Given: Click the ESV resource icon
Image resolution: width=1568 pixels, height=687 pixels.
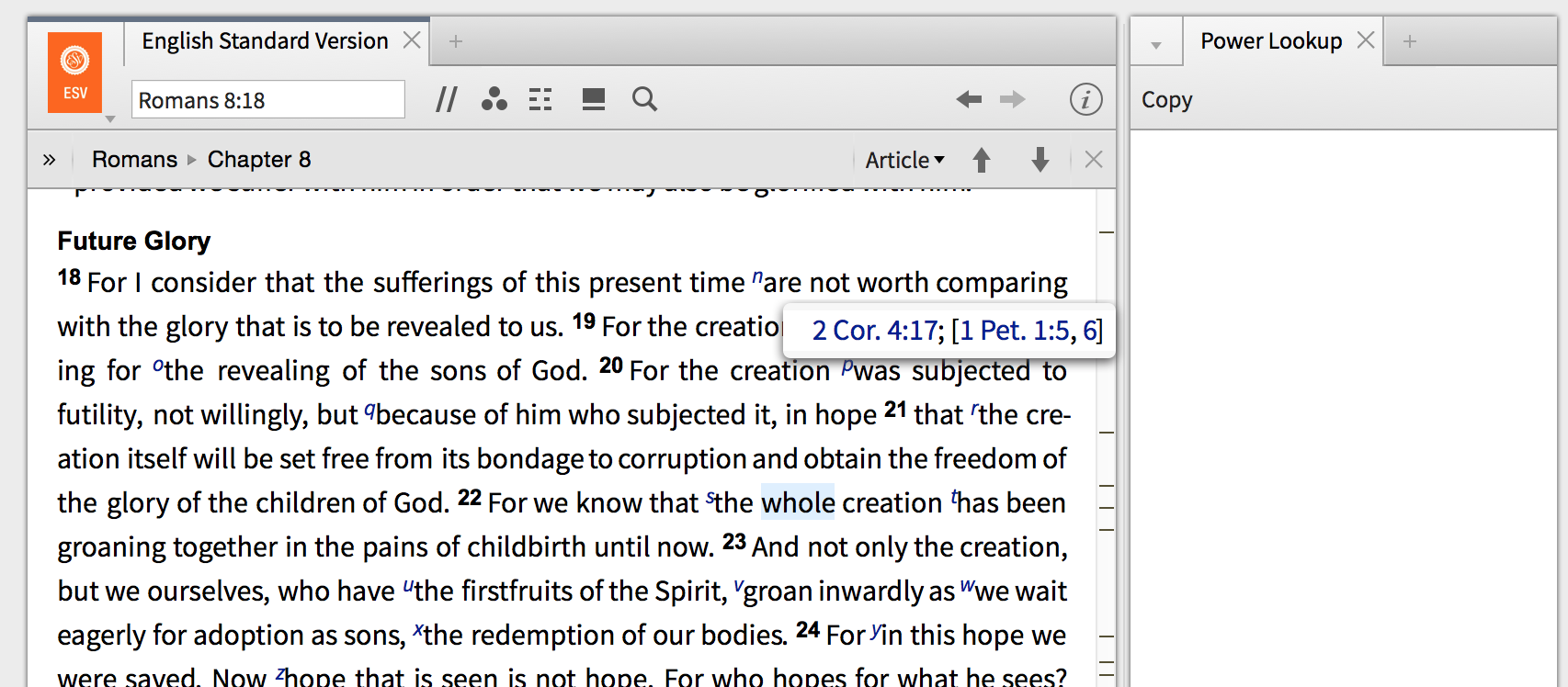Looking at the screenshot, I should point(74,73).
